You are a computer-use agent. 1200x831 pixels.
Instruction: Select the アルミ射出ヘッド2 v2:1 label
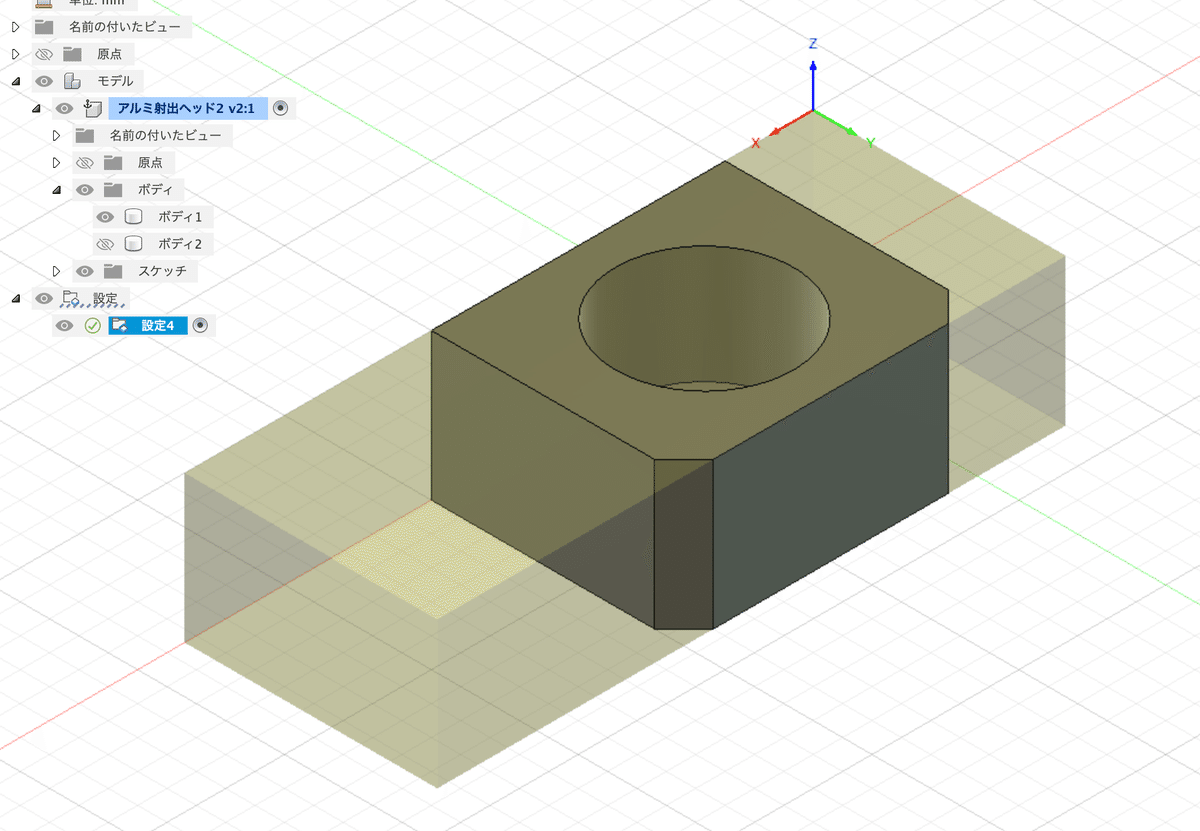click(x=187, y=108)
